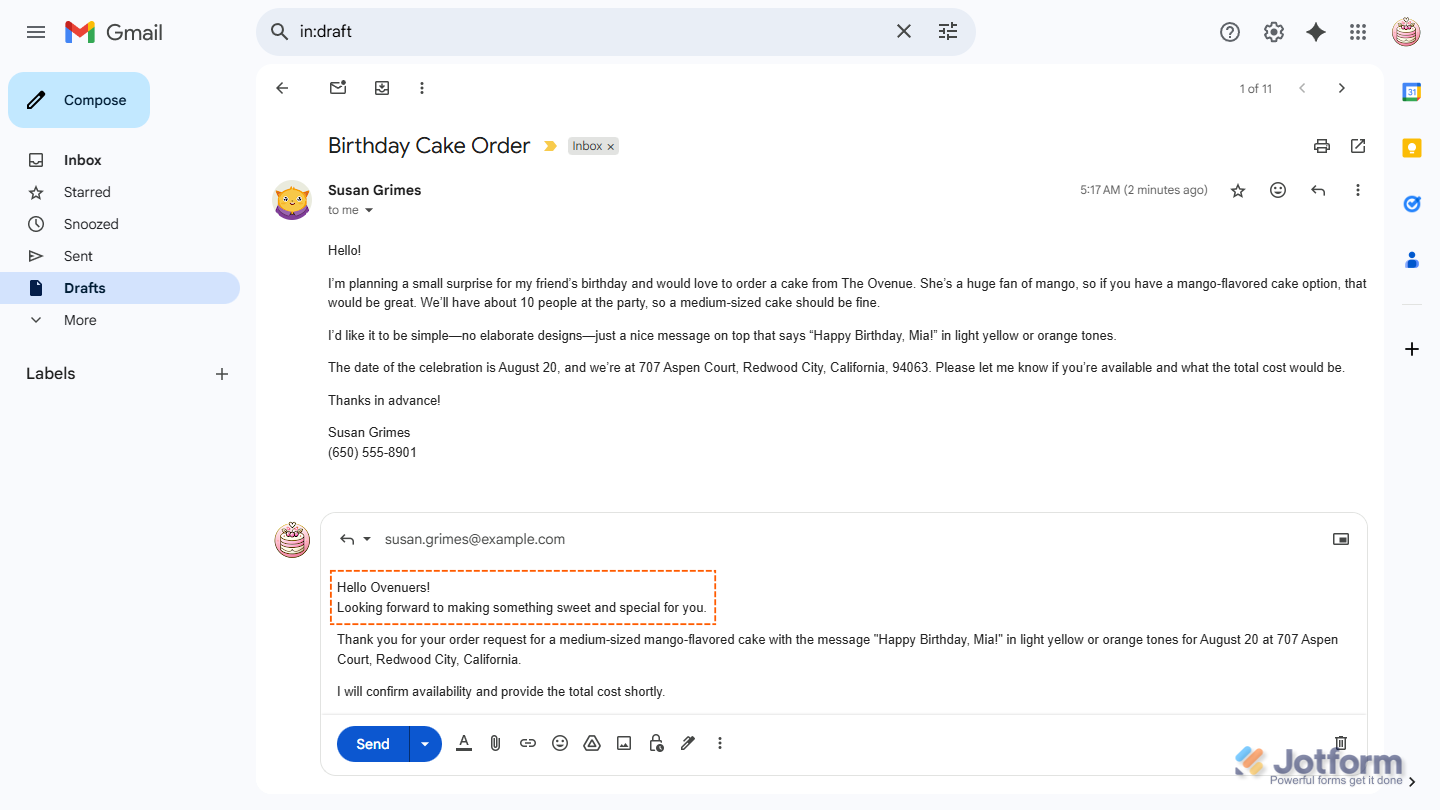The height and width of the screenshot is (810, 1440).
Task: Open the Sent folder
Action: point(78,256)
